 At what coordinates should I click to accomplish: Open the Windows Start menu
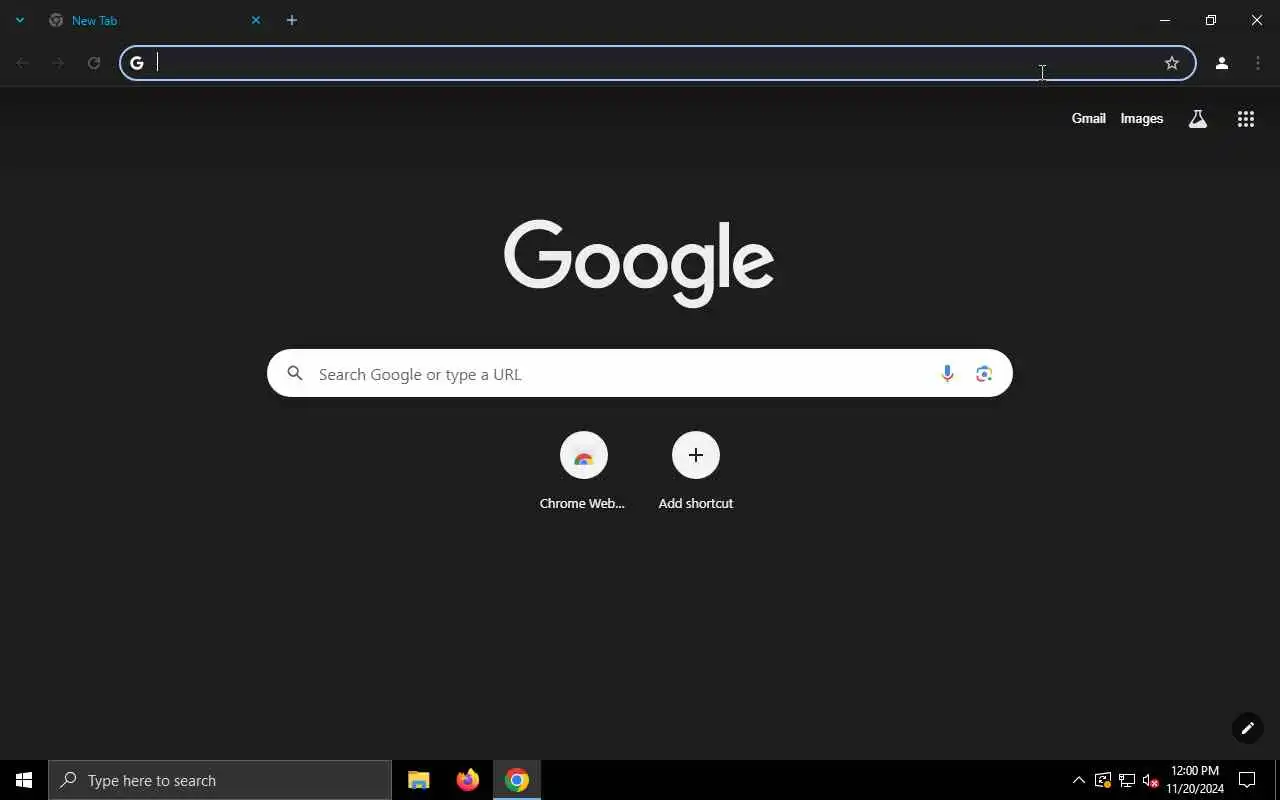pos(24,780)
